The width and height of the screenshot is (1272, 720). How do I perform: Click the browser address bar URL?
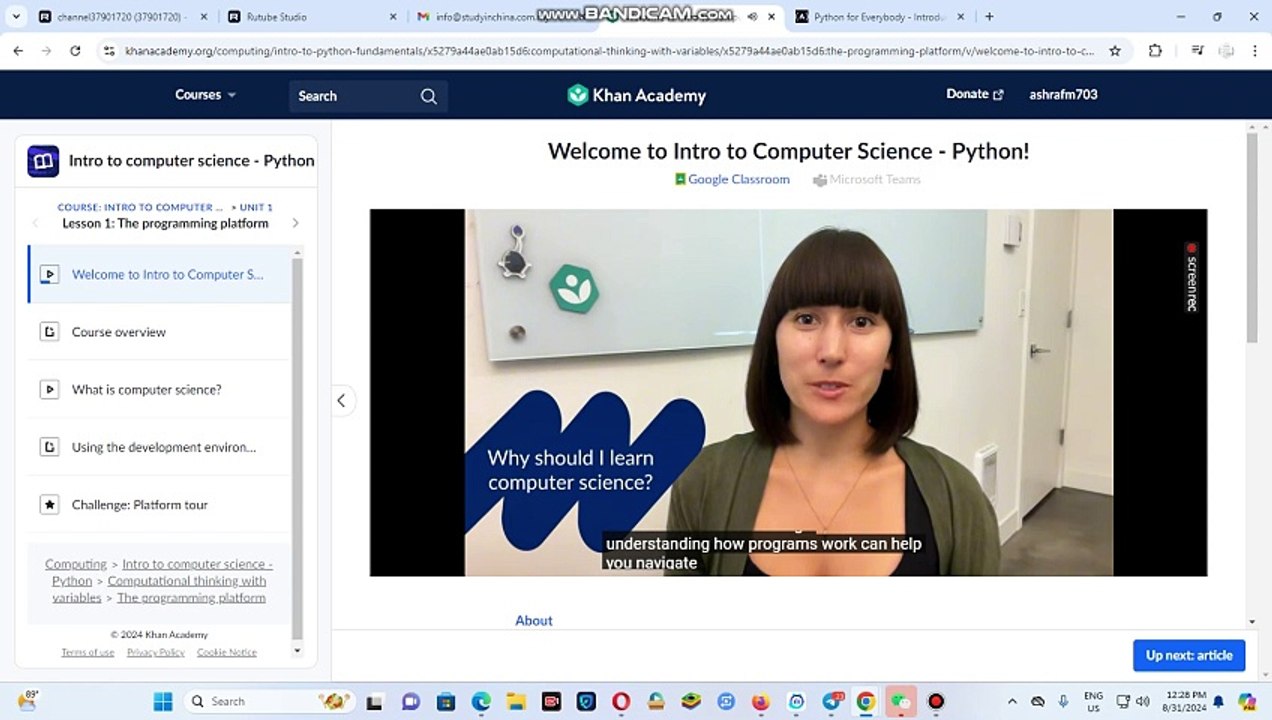[x=609, y=50]
